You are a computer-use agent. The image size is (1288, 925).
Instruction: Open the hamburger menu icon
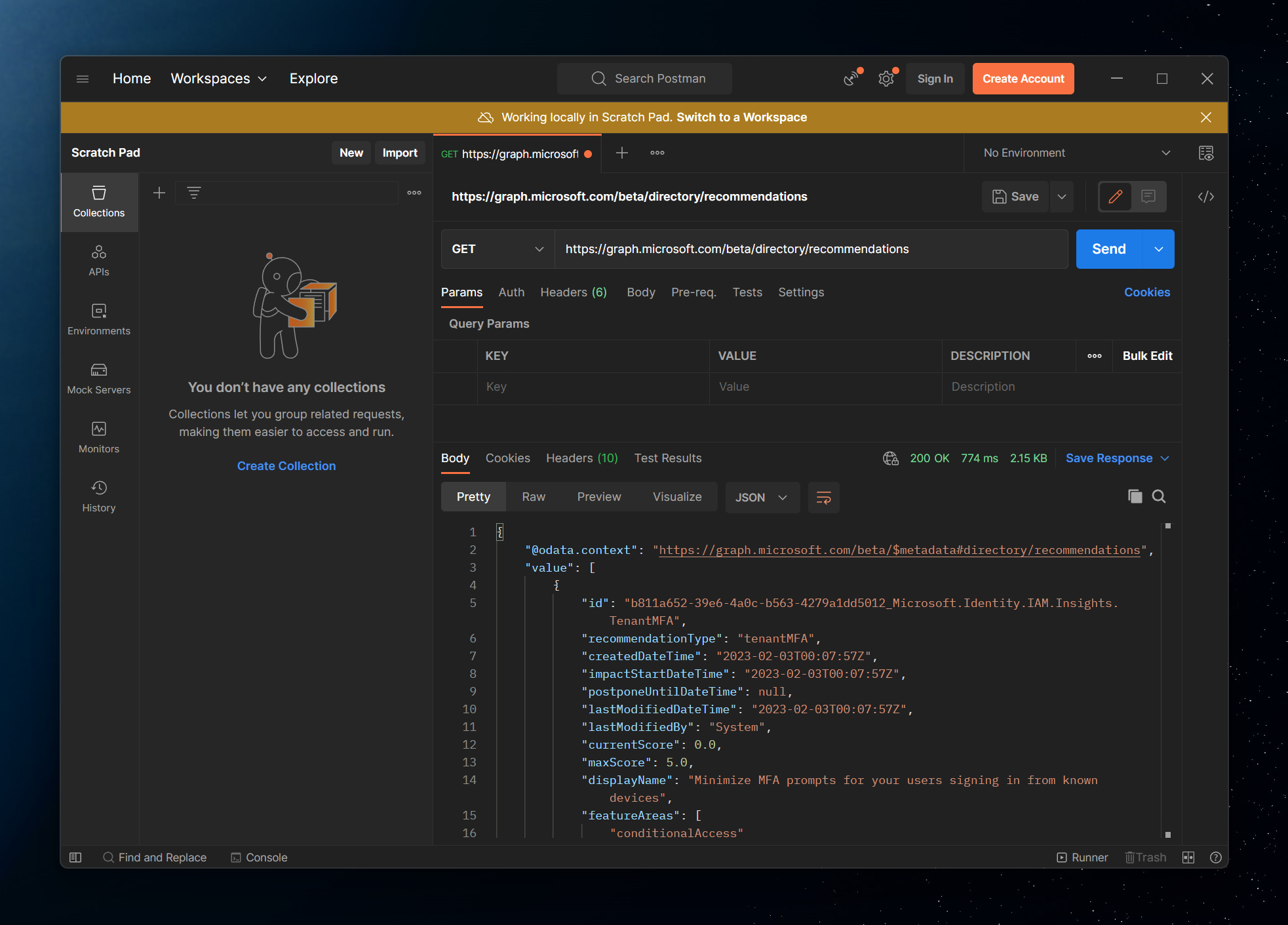coord(83,79)
